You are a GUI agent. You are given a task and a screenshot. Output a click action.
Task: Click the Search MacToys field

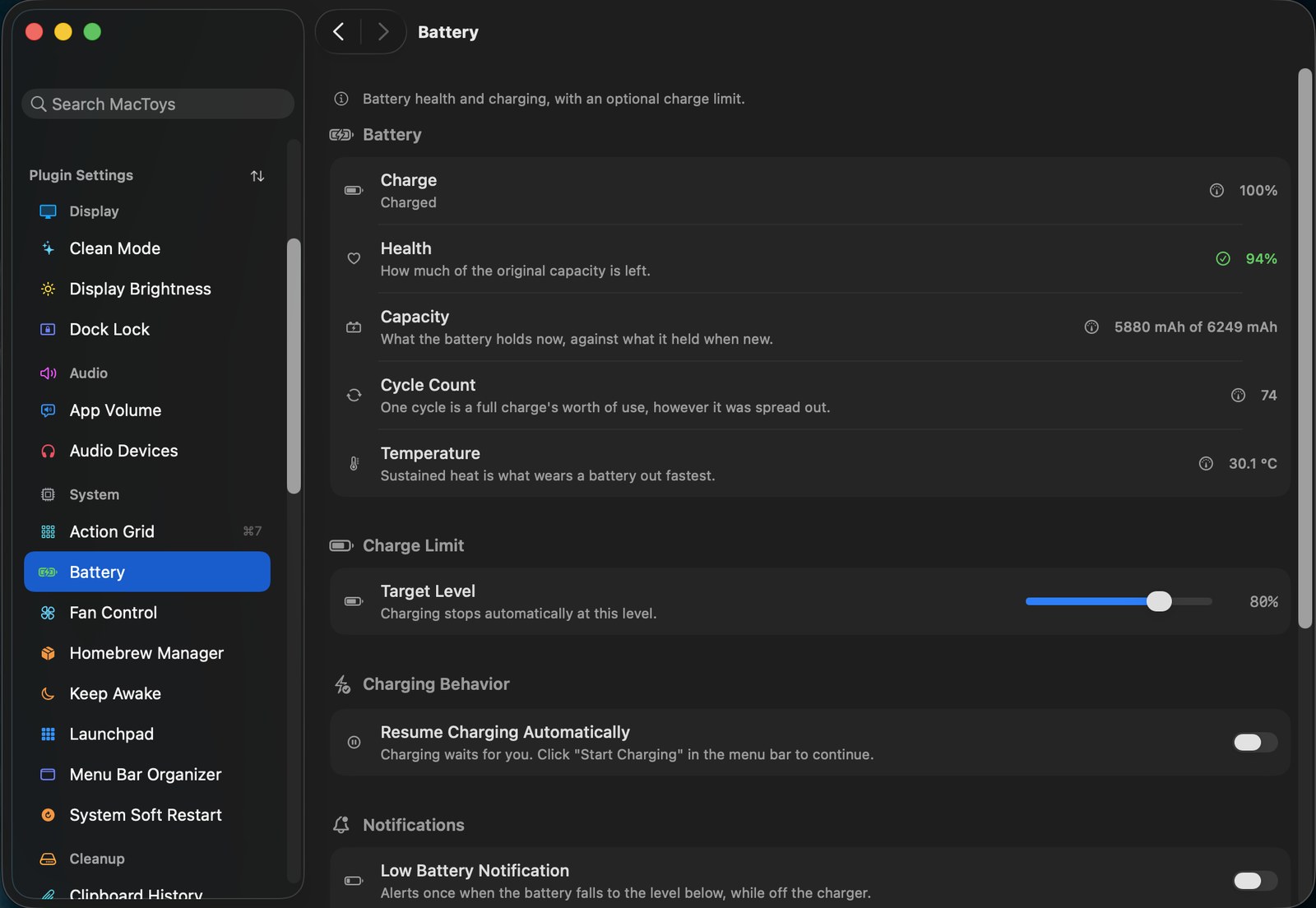(x=158, y=104)
